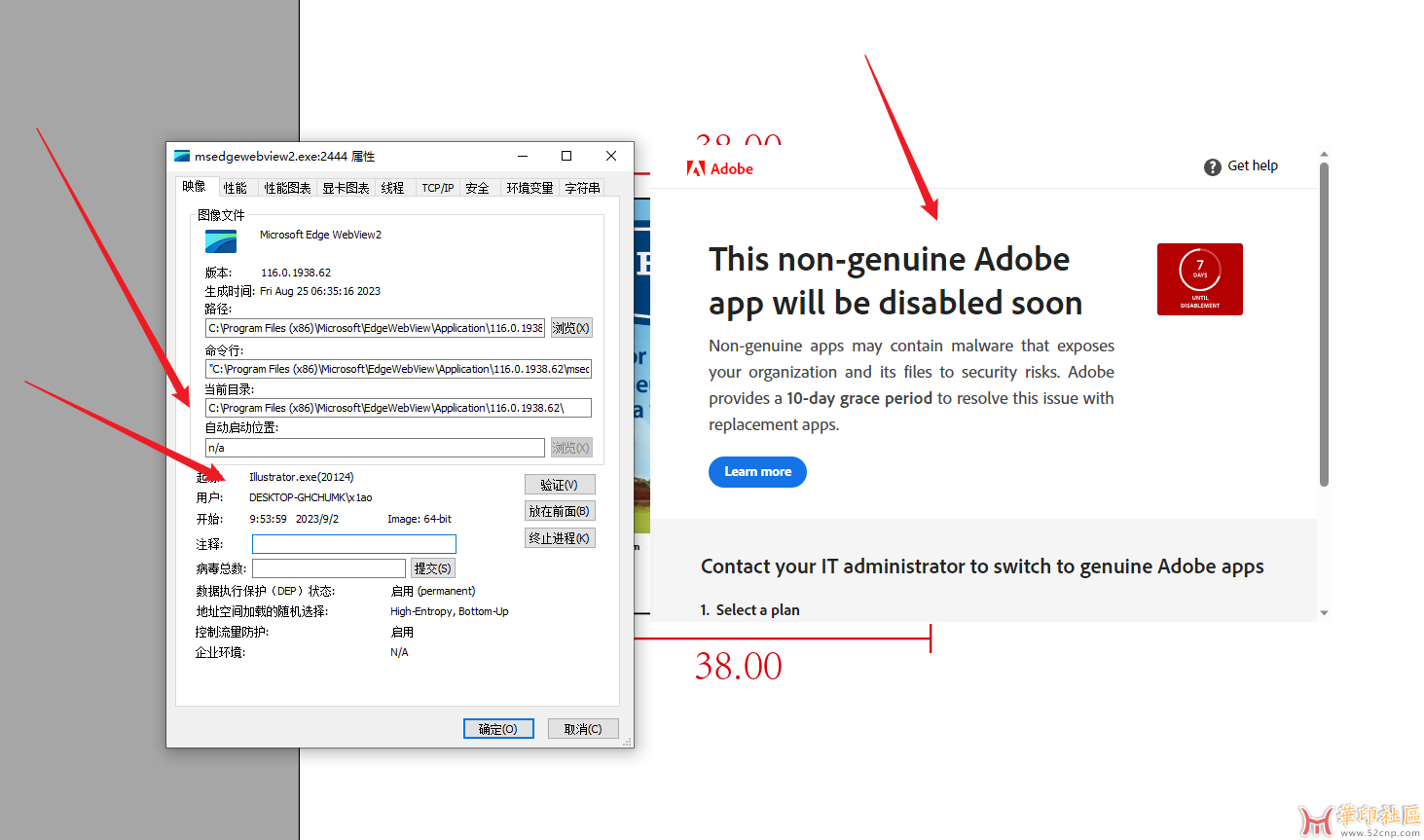Click the Learn more button
The height and width of the screenshot is (840, 1424).
[x=757, y=472]
